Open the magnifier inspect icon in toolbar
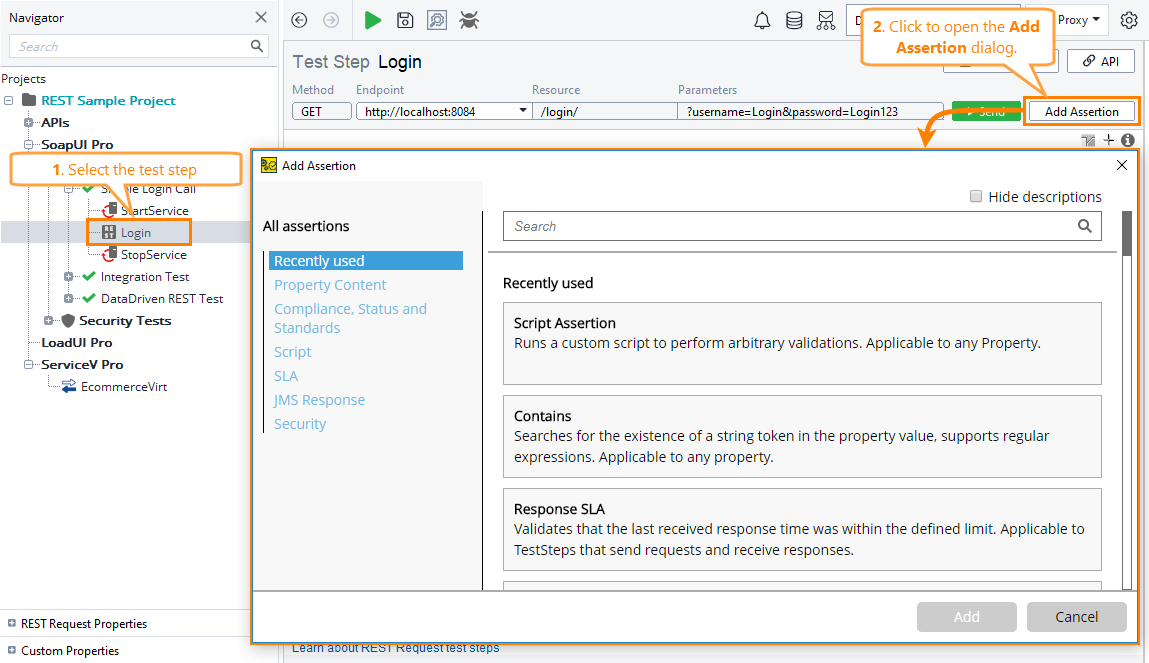The width and height of the screenshot is (1149, 663). click(437, 21)
